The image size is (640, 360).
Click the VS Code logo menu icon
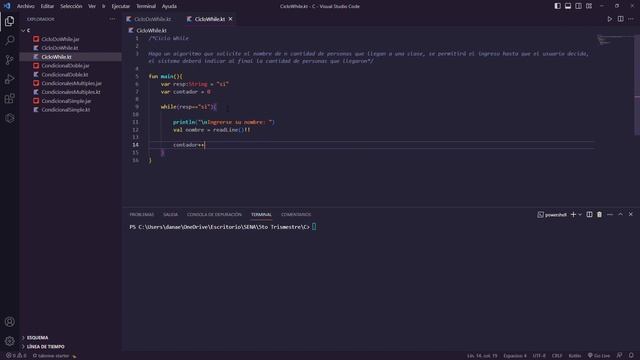pos(7,6)
